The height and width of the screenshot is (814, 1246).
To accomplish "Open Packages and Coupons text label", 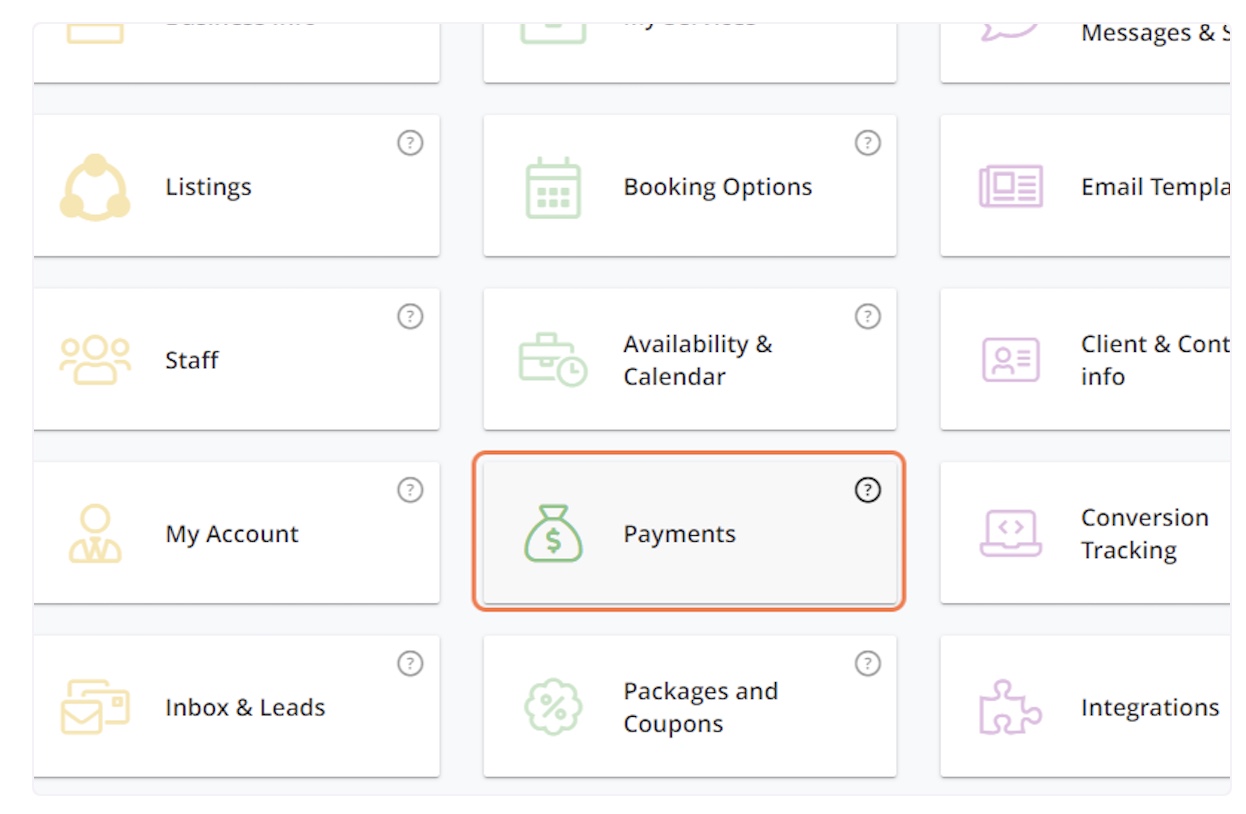I will (700, 707).
